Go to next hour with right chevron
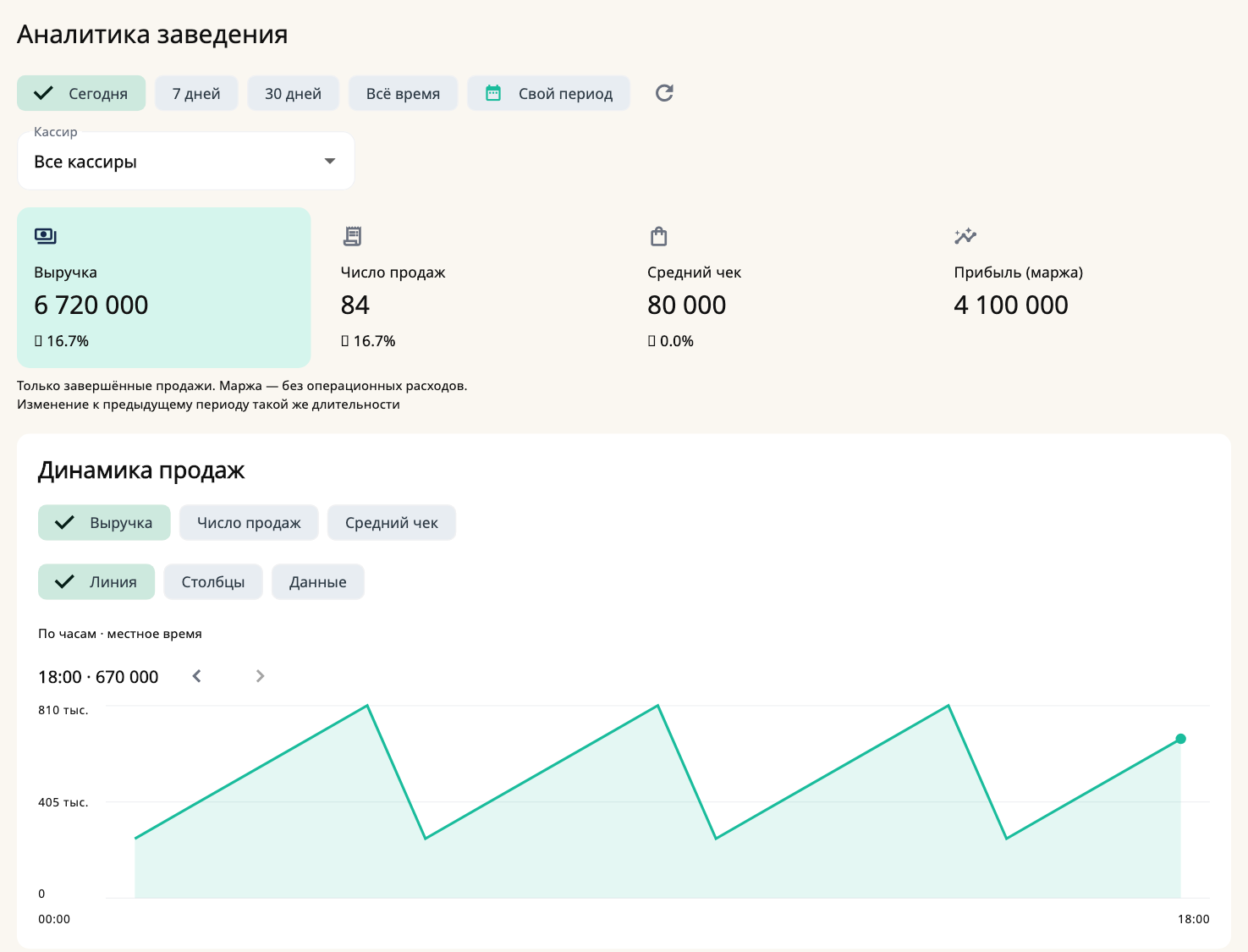Image resolution: width=1248 pixels, height=952 pixels. (260, 676)
